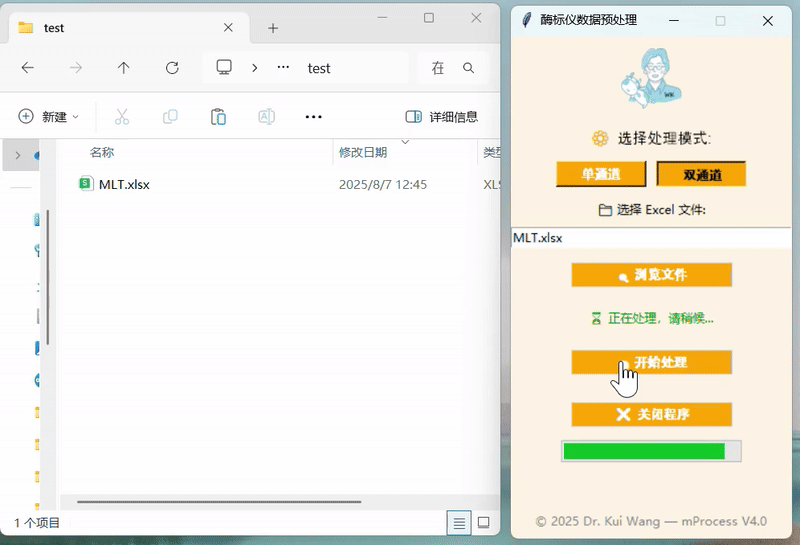Screen dimensions: 800x545
Task: Navigate back in File Explorer
Action: tap(28, 68)
